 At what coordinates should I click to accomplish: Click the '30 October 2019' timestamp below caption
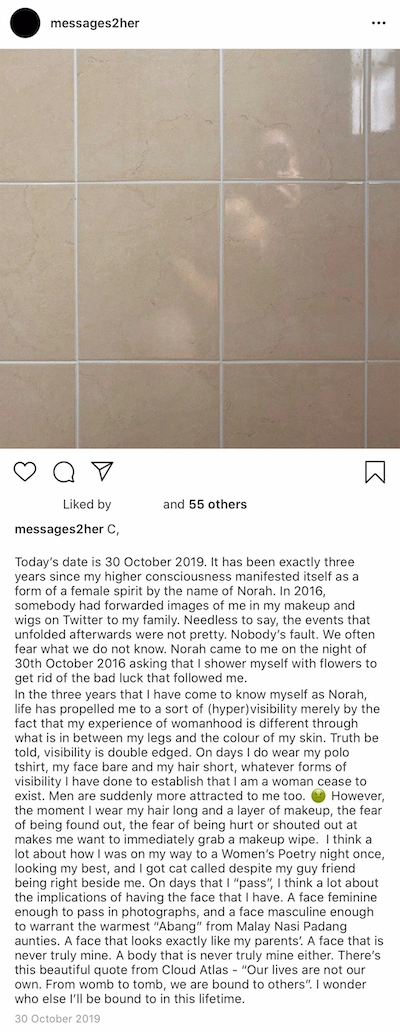58,1019
